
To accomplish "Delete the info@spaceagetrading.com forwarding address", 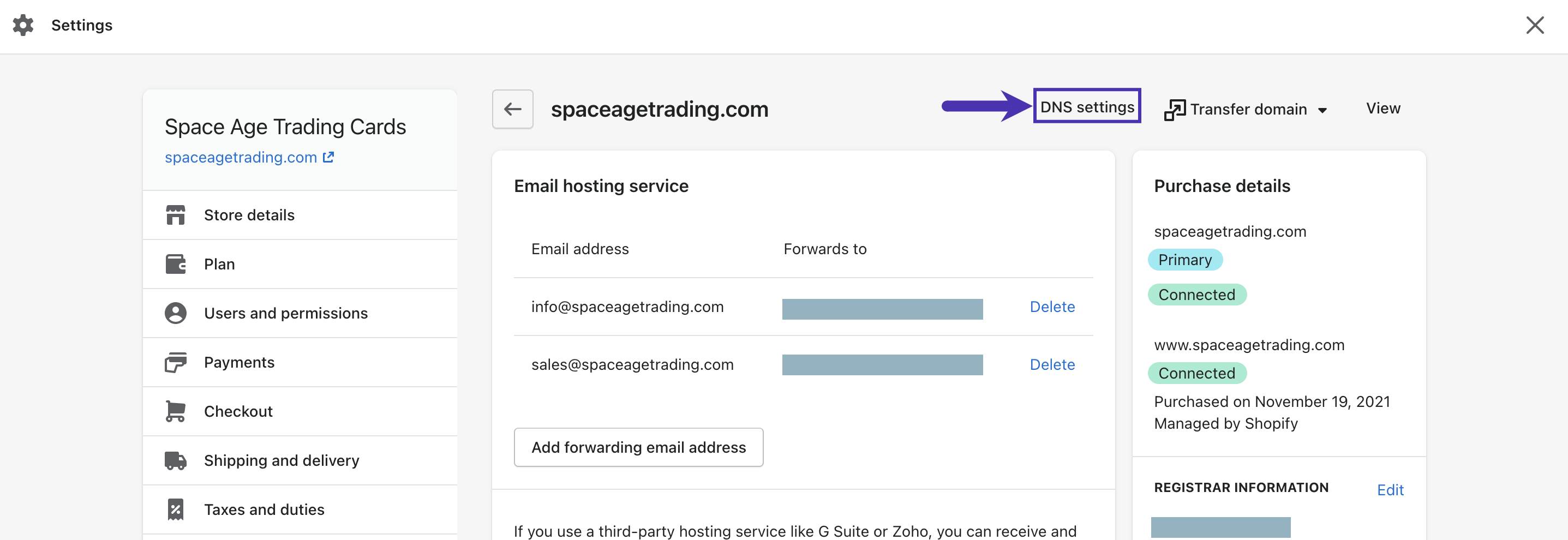I will pyautogui.click(x=1052, y=307).
